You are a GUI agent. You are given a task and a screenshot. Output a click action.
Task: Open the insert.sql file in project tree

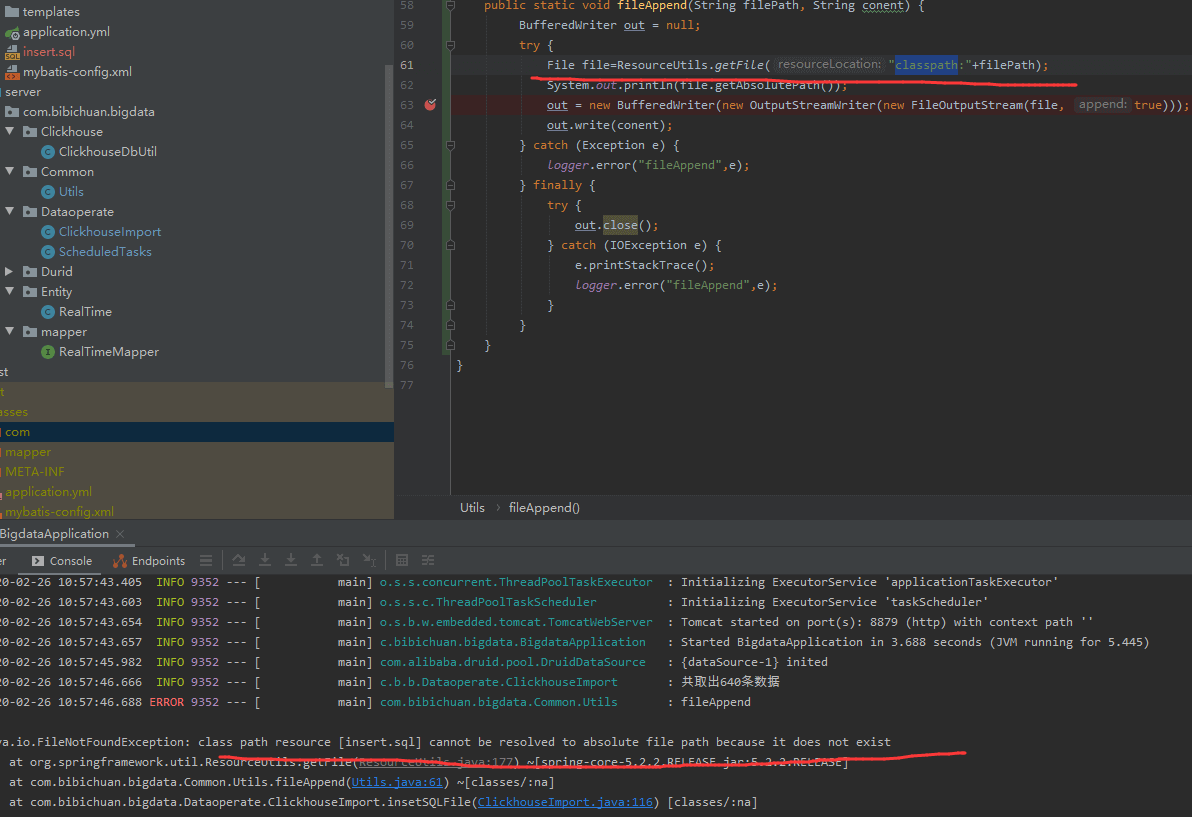click(48, 51)
